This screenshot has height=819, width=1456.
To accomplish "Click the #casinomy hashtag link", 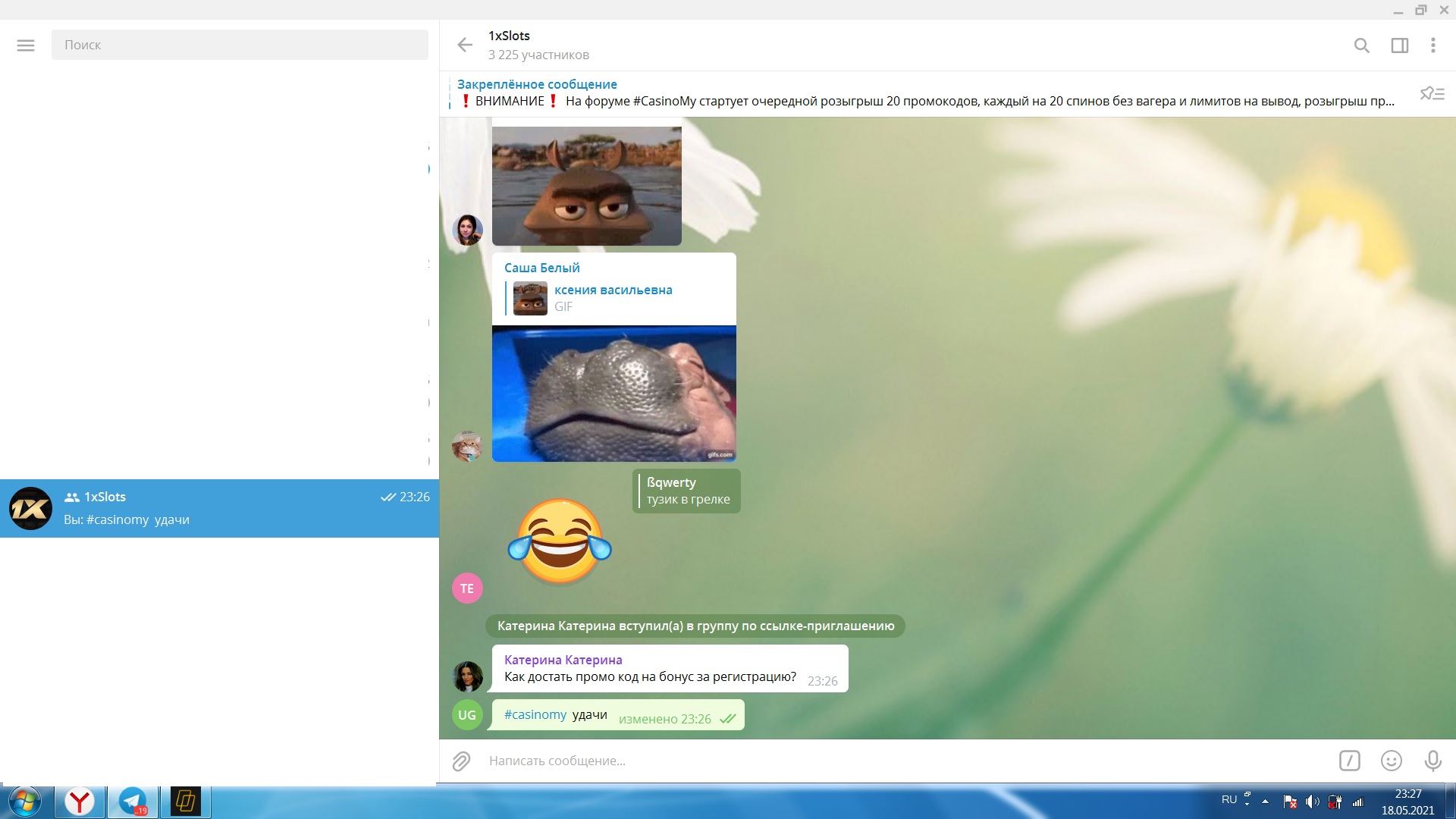I will 535,714.
